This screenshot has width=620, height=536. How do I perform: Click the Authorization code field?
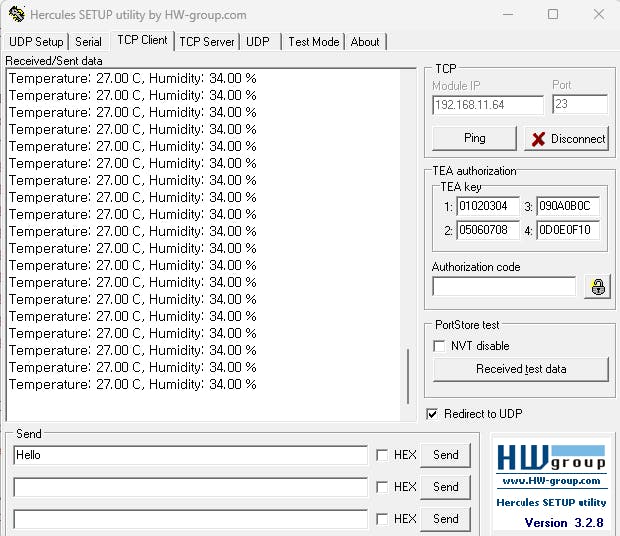click(504, 287)
